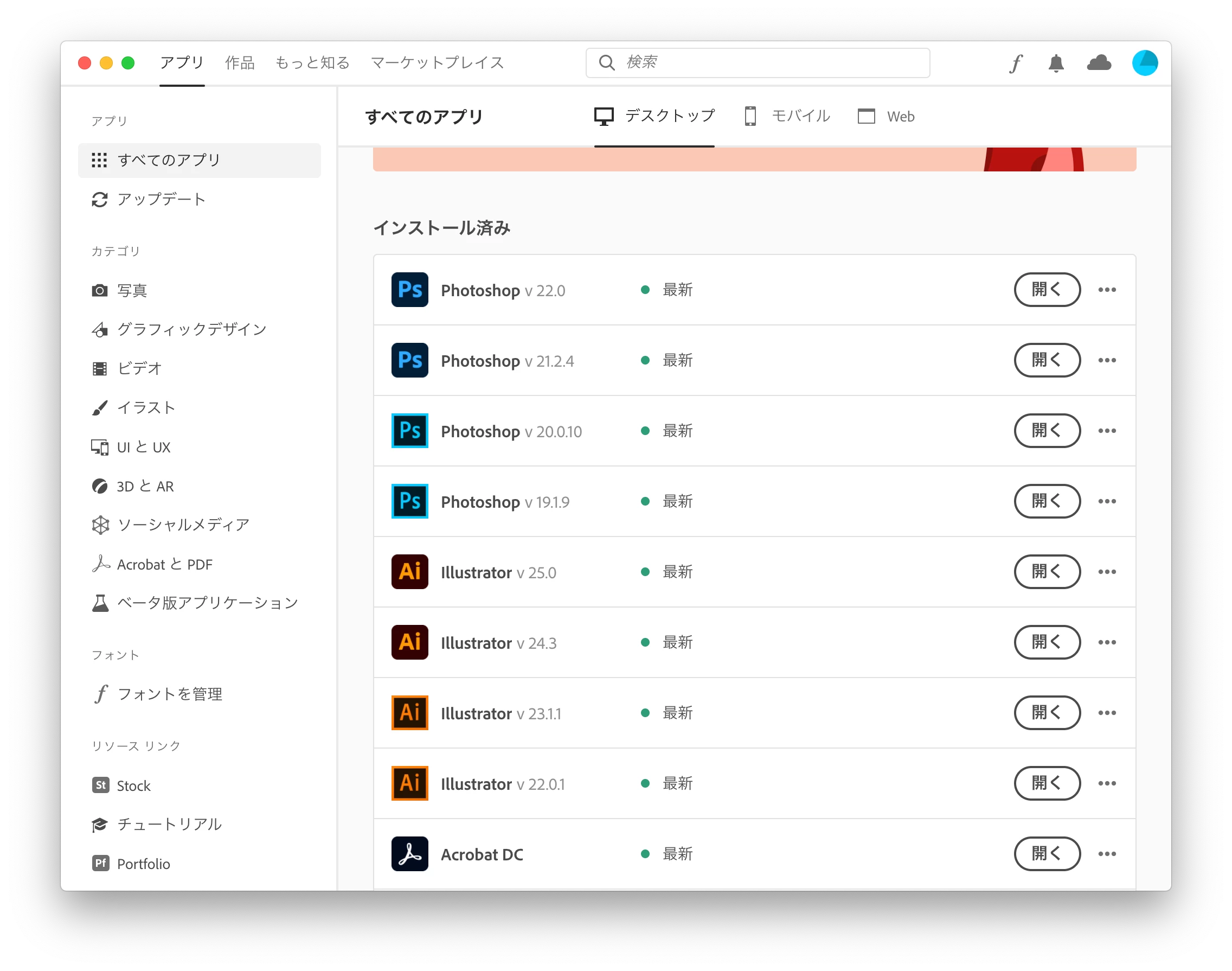Click the Photoshop v 22.0 app icon

click(410, 290)
